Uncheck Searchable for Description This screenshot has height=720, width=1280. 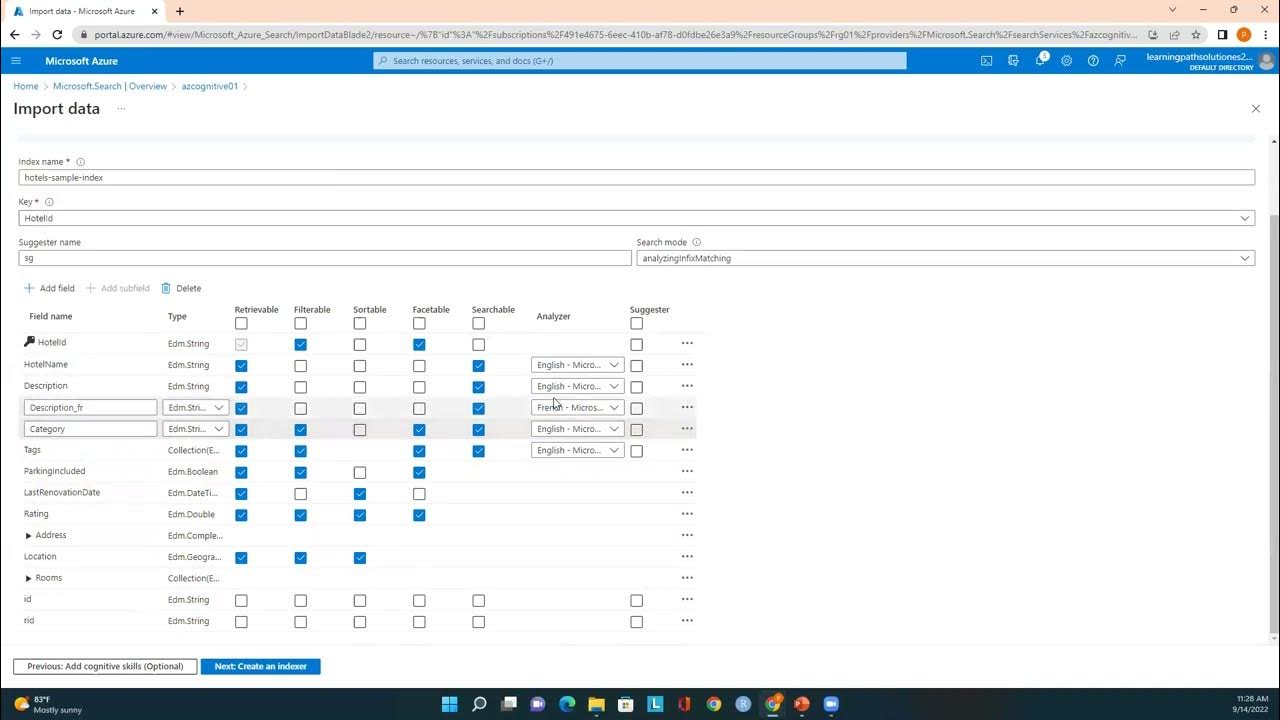(479, 387)
